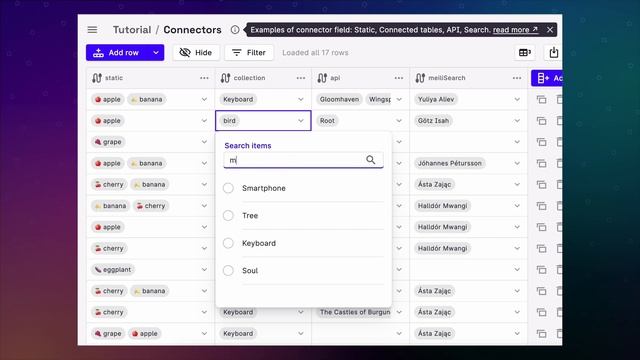Click the magnifier search icon
The image size is (640, 360).
pos(371,160)
